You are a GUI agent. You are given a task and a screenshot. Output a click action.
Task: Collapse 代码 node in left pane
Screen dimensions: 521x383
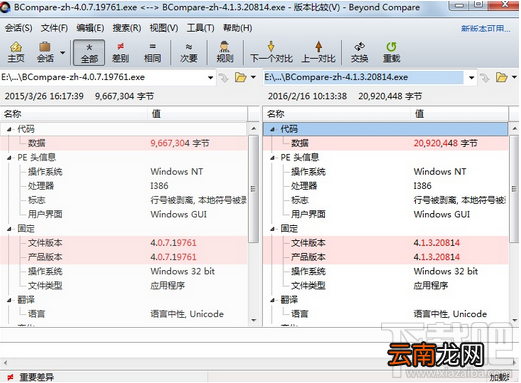coord(9,129)
